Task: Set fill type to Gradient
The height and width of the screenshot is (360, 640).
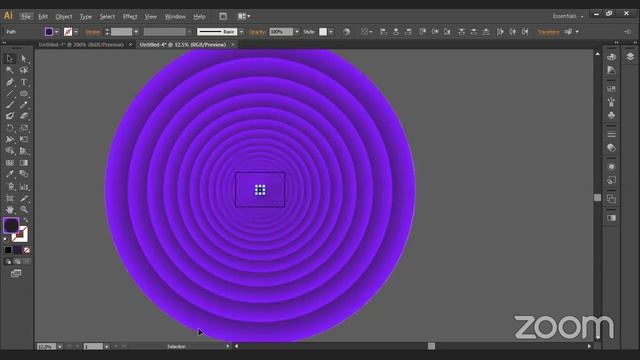Action: tap(17, 250)
